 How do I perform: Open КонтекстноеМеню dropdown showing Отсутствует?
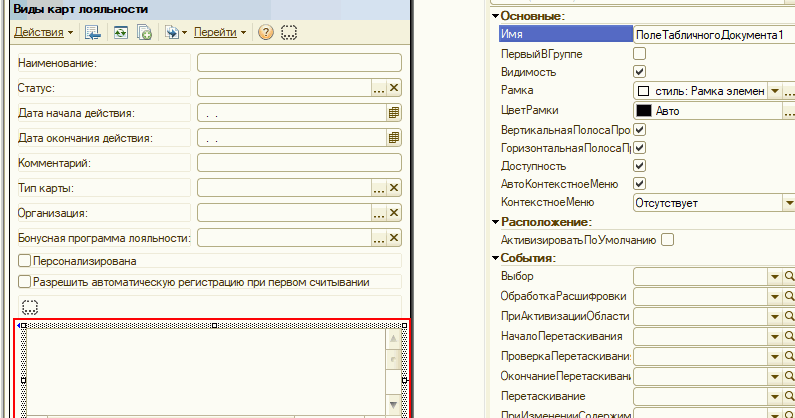click(788, 203)
